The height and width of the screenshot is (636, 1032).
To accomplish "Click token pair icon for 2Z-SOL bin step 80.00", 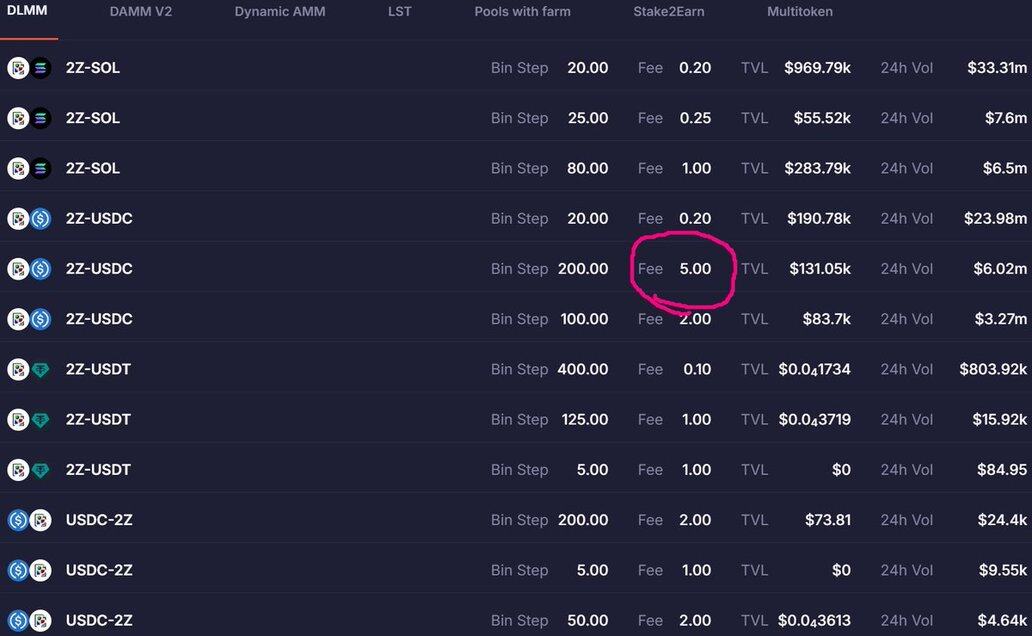I will point(29,168).
